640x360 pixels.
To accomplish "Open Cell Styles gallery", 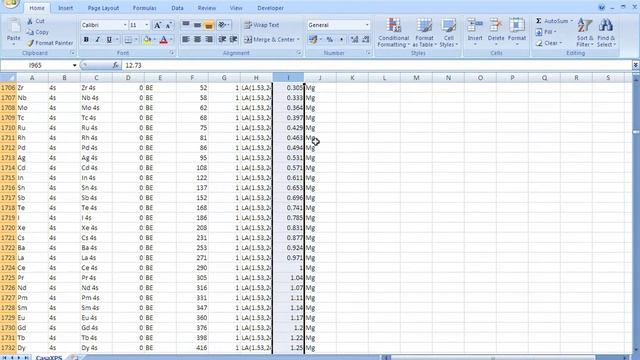I will coord(449,33).
